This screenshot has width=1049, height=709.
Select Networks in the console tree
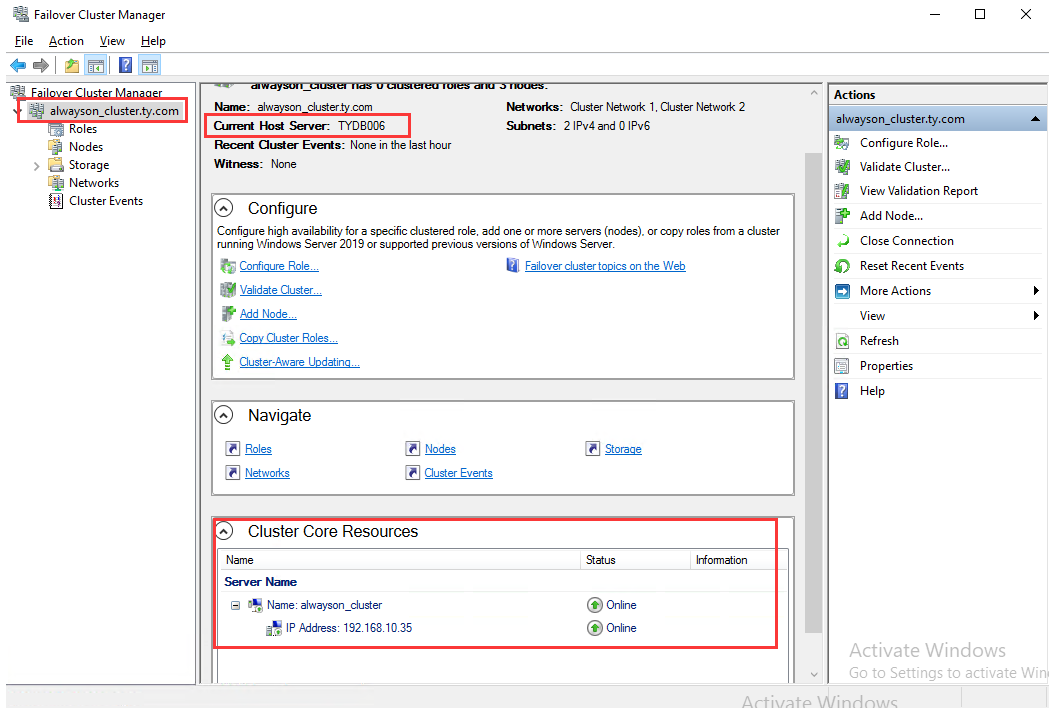[94, 183]
